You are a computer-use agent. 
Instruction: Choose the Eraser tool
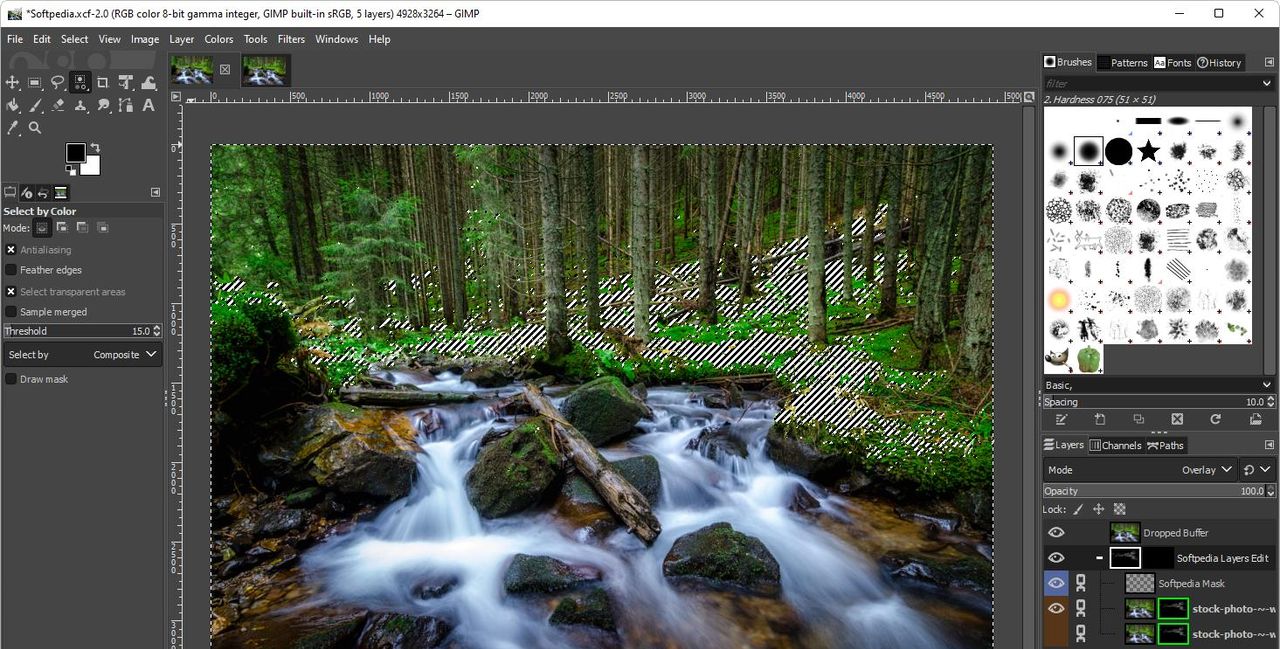[x=58, y=105]
